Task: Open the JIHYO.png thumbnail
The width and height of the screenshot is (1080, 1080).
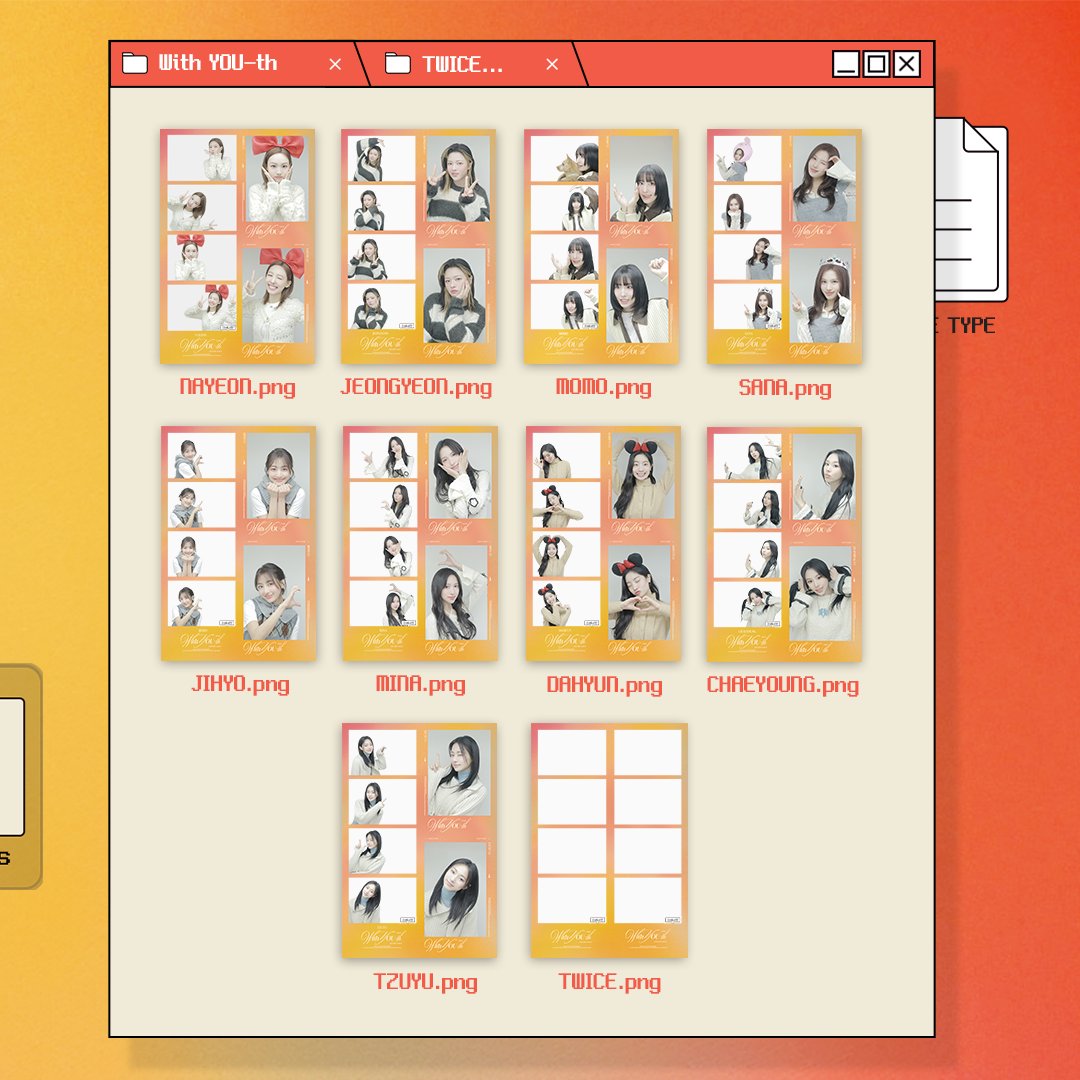Action: pyautogui.click(x=238, y=543)
